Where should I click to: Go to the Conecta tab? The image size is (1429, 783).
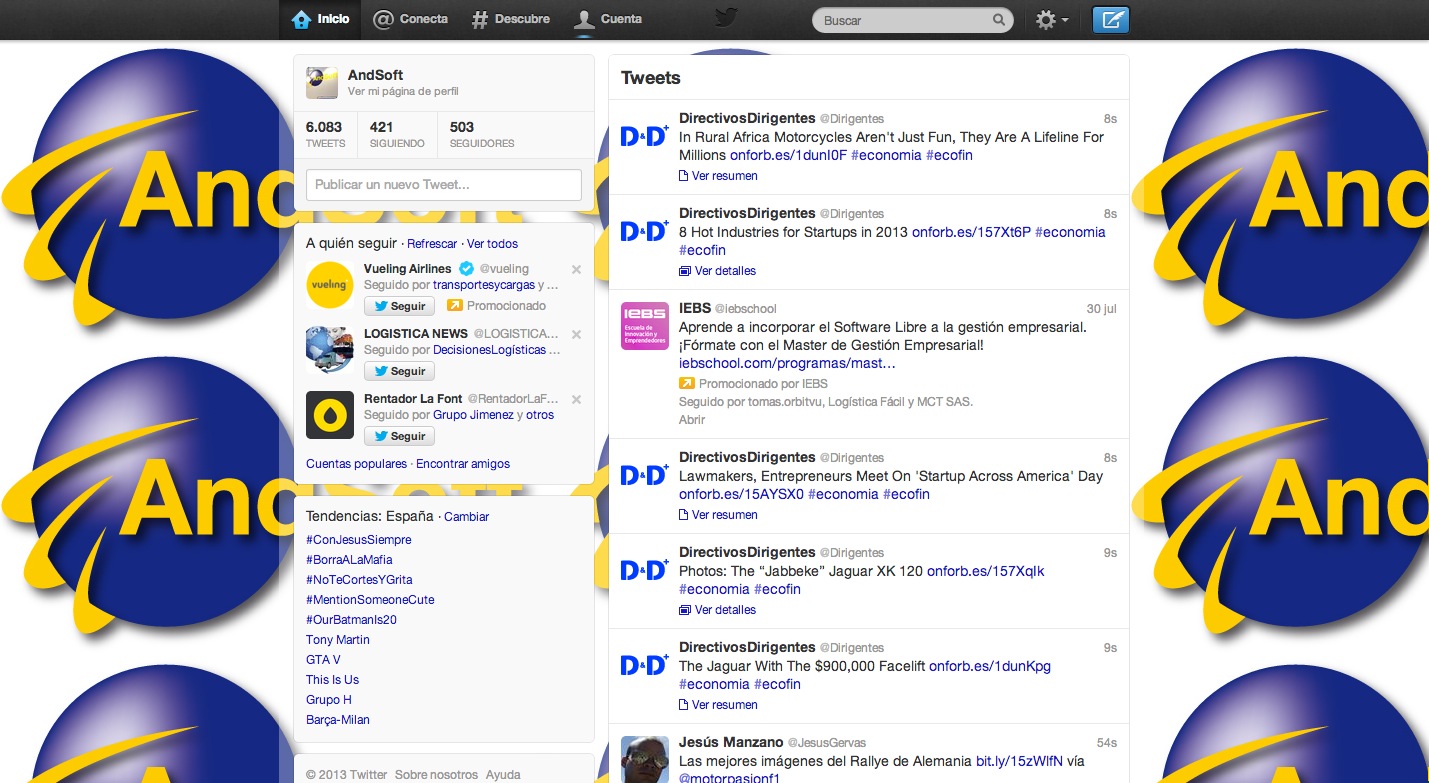coord(410,19)
